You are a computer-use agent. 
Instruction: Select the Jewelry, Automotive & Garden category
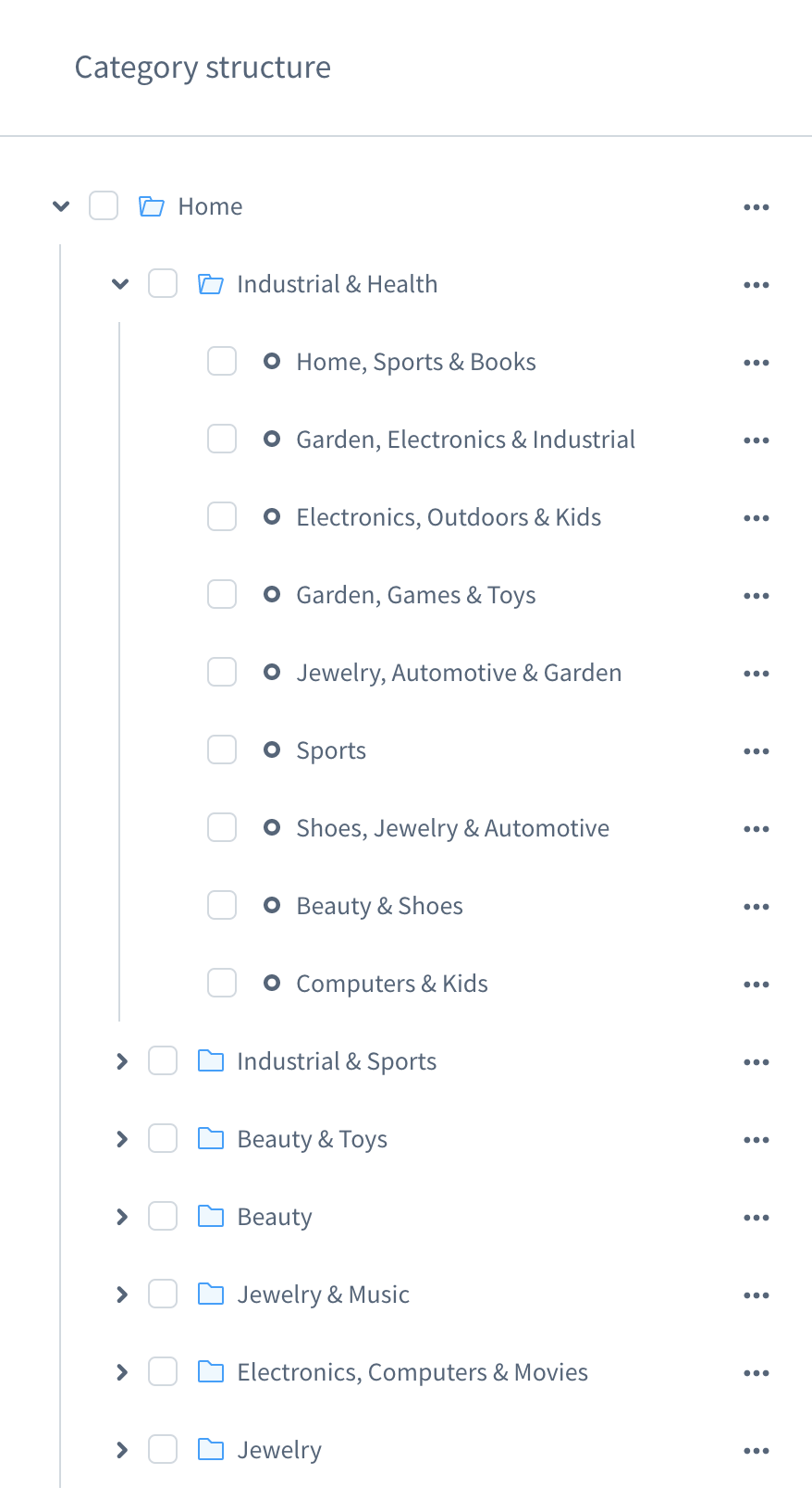(459, 672)
